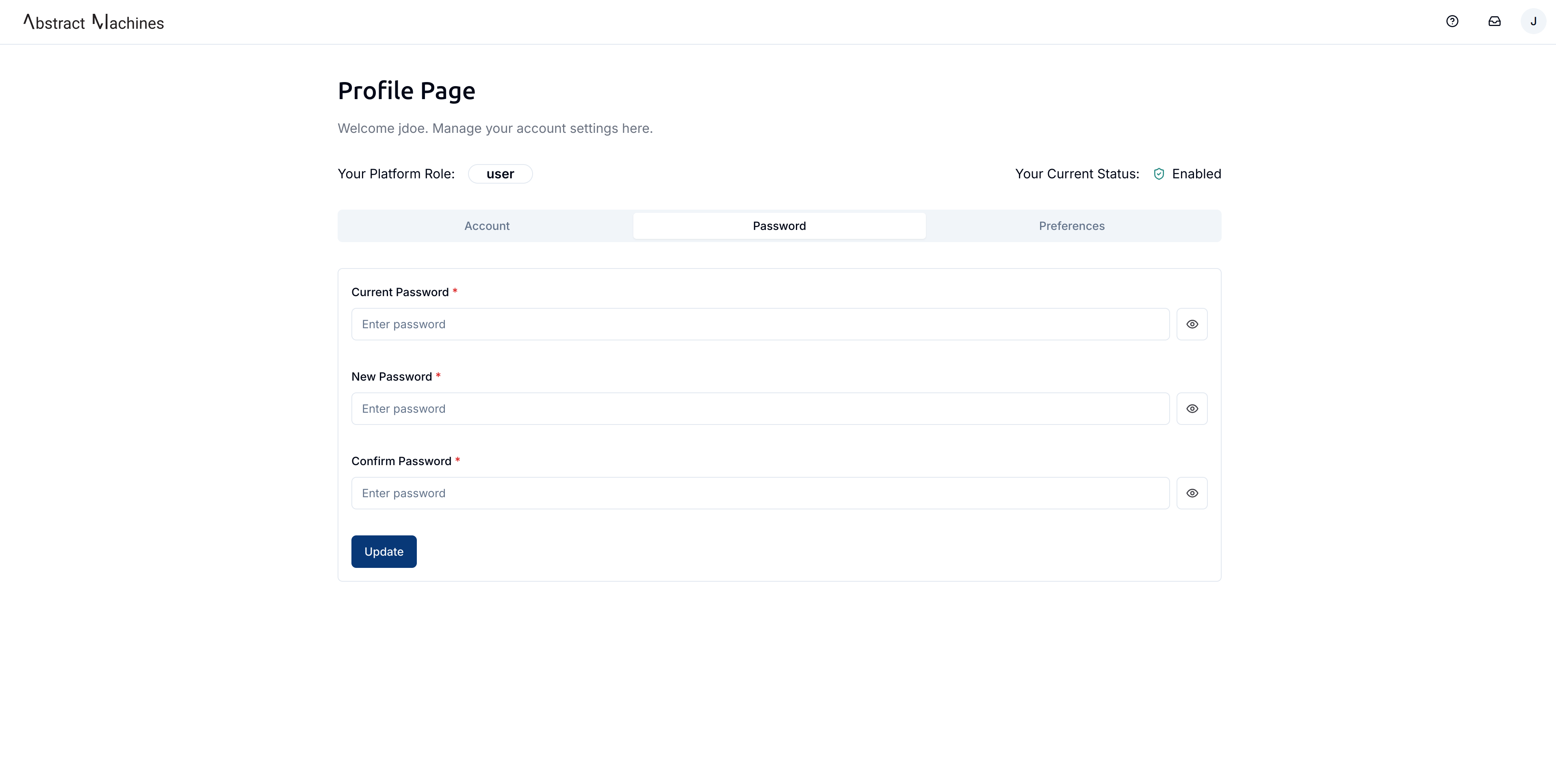The height and width of the screenshot is (784, 1556).
Task: Focus the New Password input field
Action: point(761,409)
